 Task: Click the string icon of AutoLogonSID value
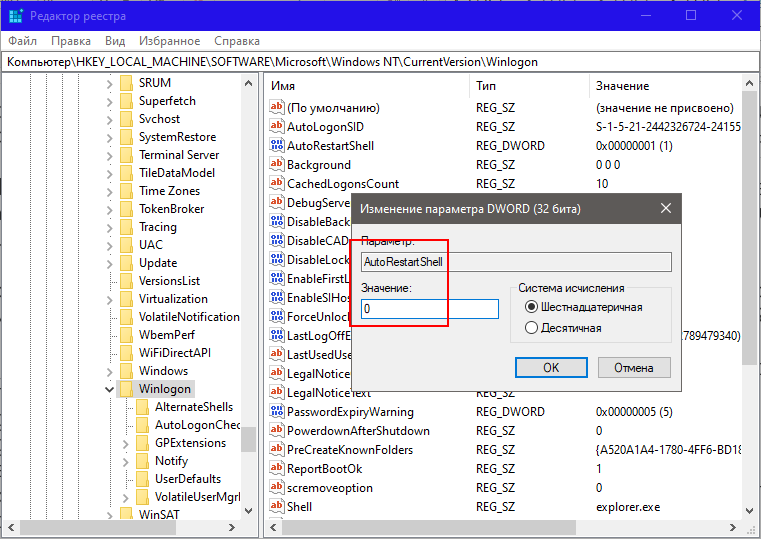coord(277,126)
